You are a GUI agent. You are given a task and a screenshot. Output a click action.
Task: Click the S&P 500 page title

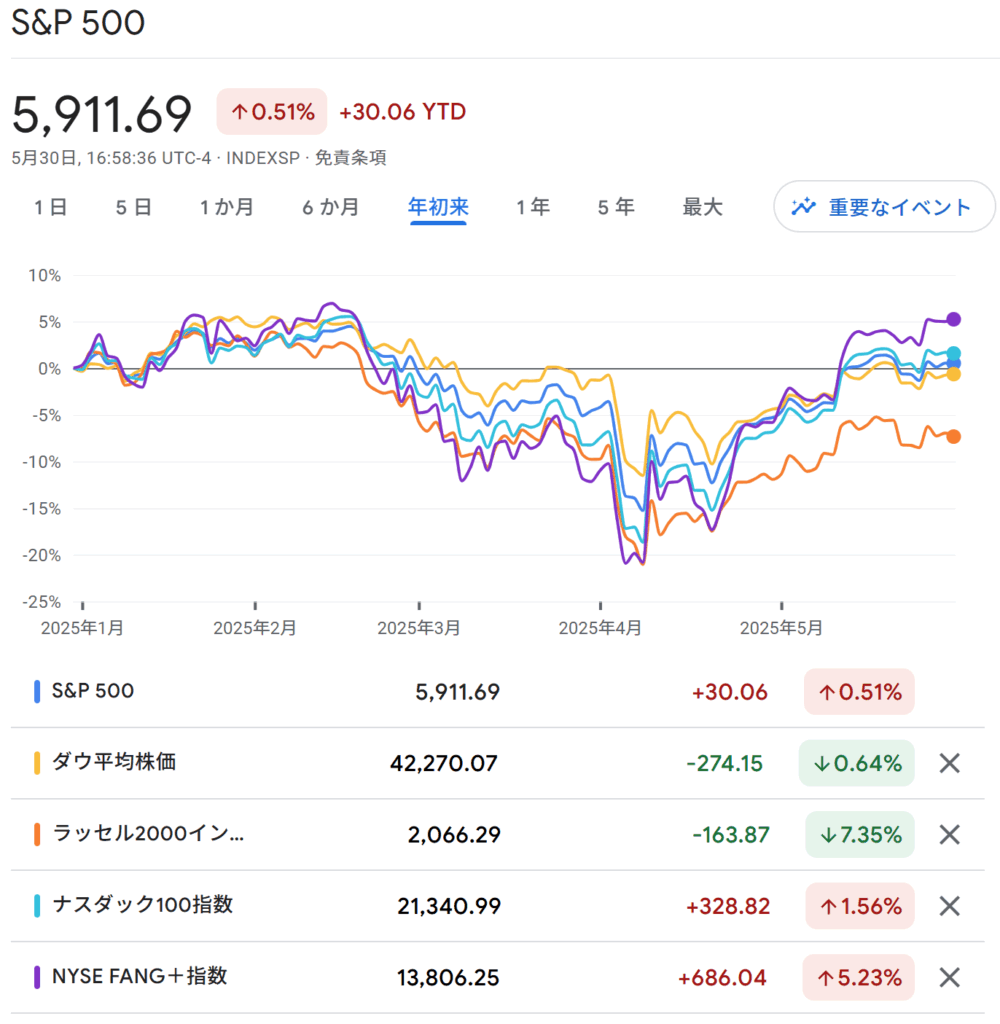[x=78, y=22]
